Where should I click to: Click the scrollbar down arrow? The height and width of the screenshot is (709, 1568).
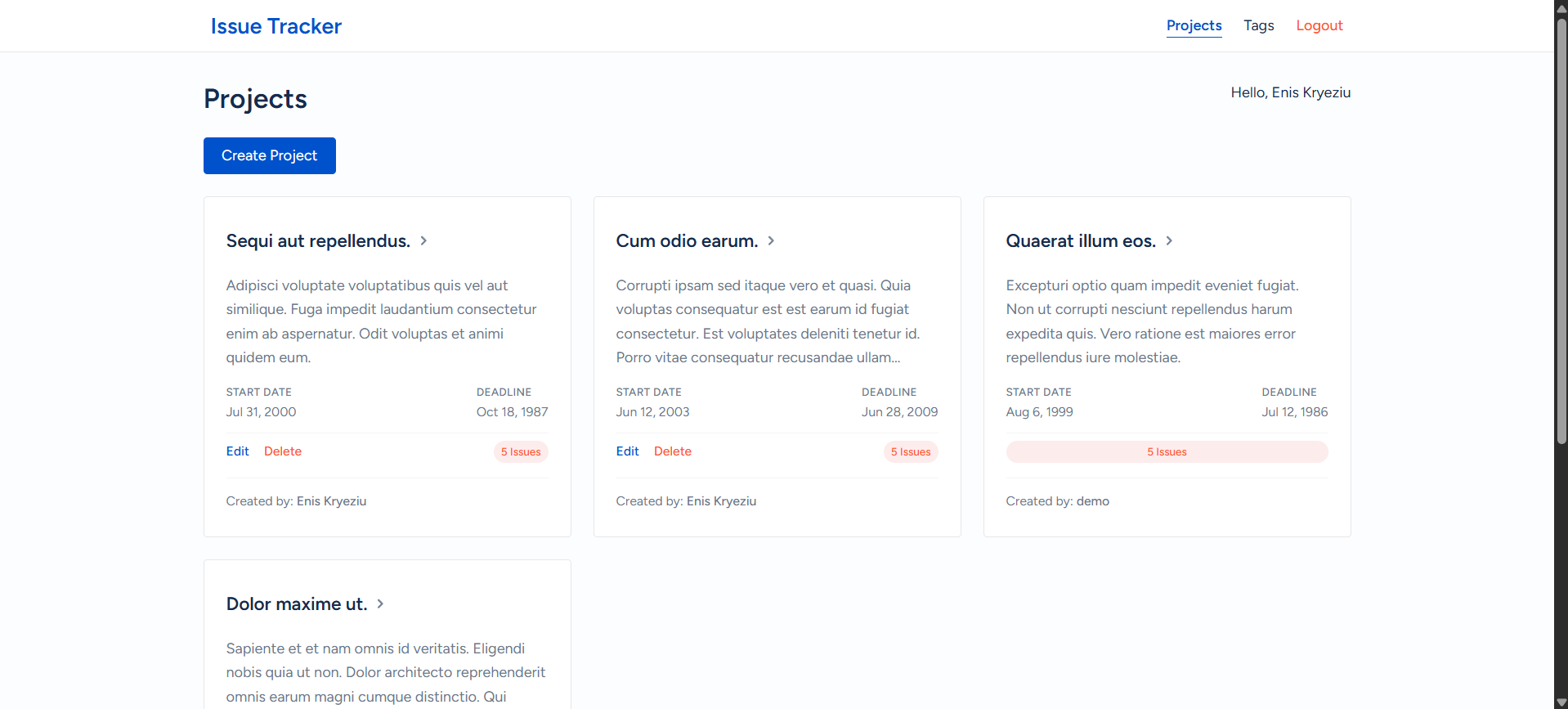pos(1561,702)
